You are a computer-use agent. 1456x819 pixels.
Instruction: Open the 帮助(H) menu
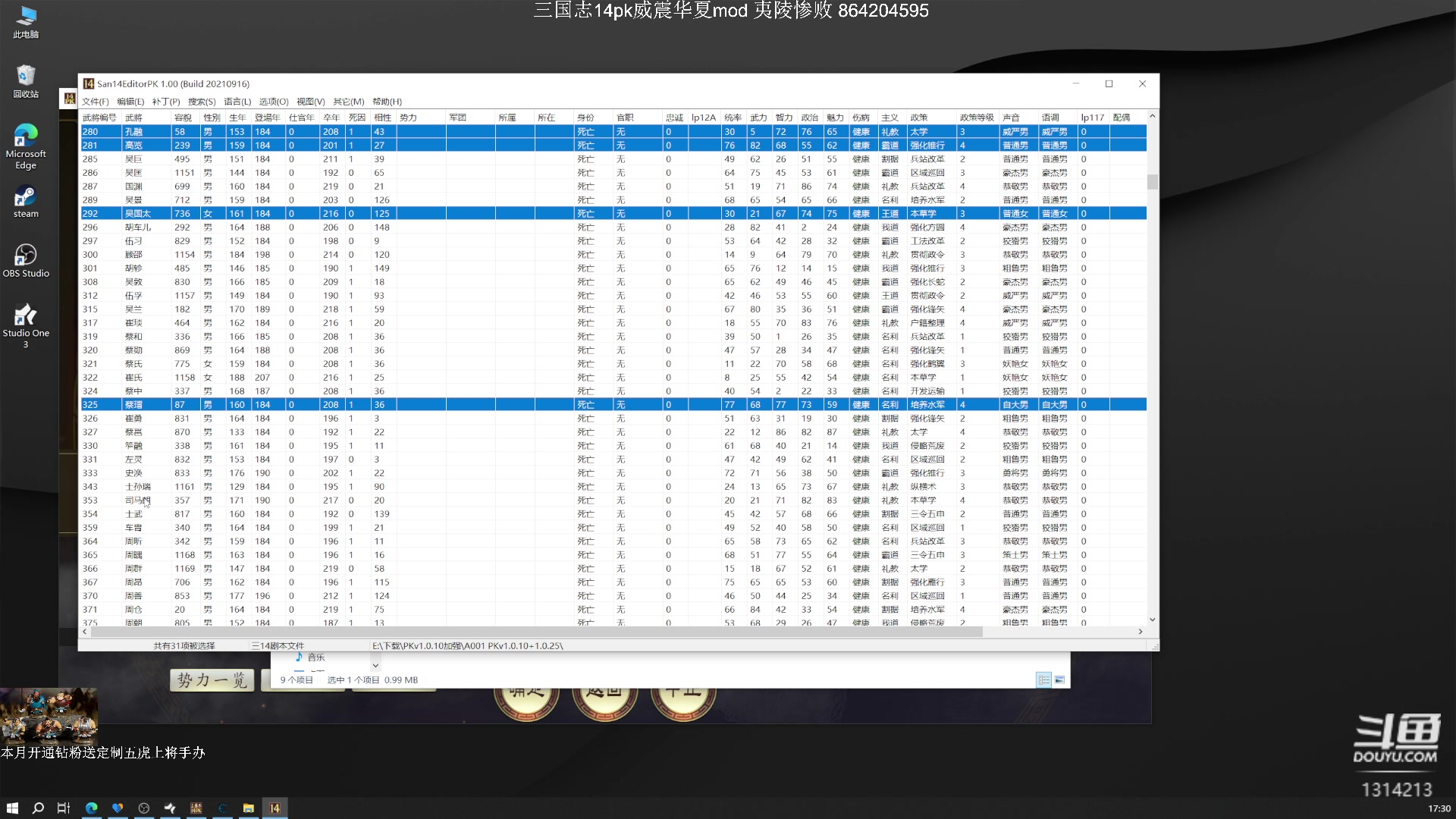coord(387,102)
